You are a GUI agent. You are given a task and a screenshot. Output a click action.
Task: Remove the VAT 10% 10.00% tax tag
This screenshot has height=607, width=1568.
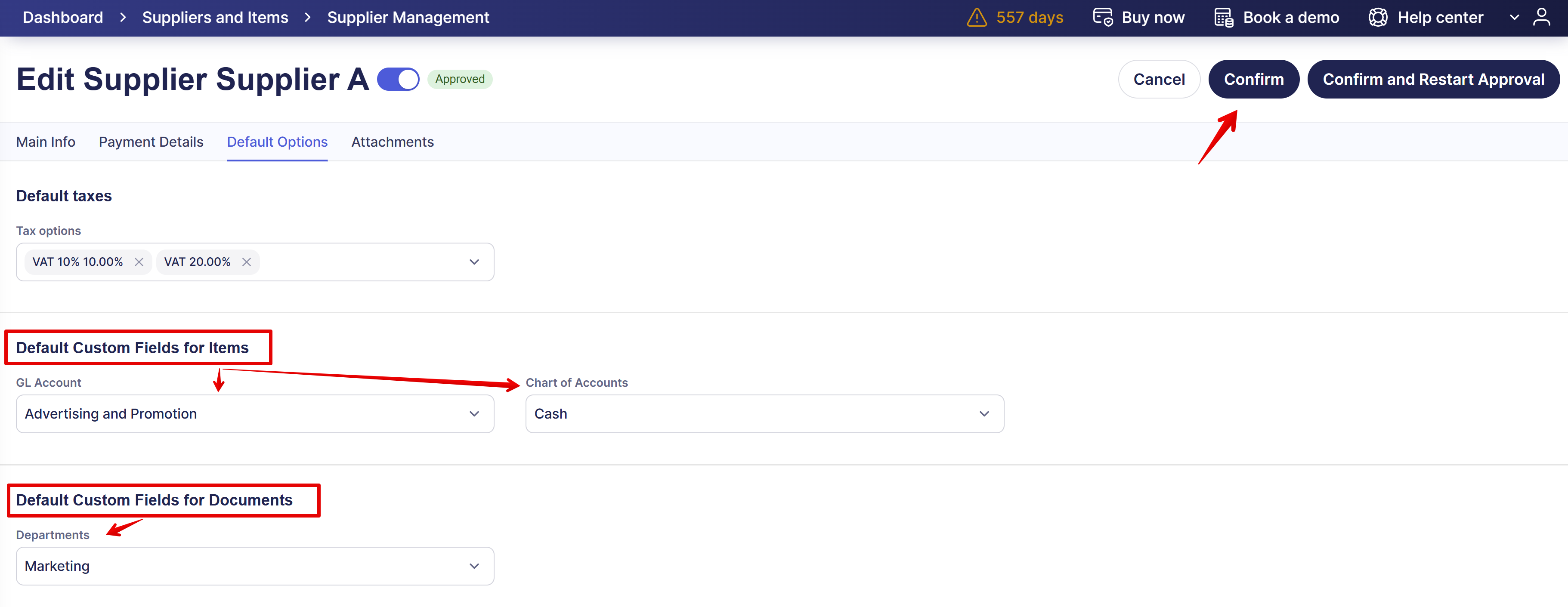tap(139, 262)
